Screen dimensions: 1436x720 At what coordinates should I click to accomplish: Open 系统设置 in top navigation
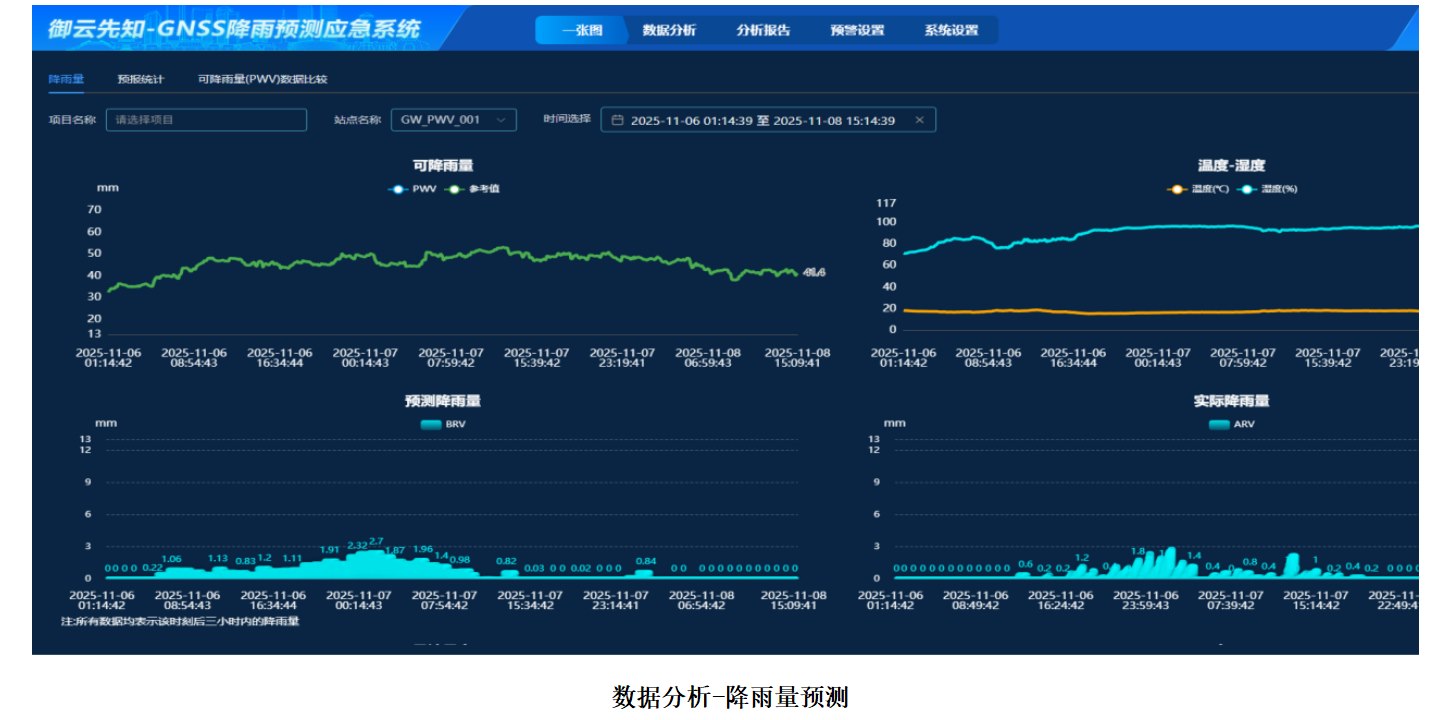(951, 30)
